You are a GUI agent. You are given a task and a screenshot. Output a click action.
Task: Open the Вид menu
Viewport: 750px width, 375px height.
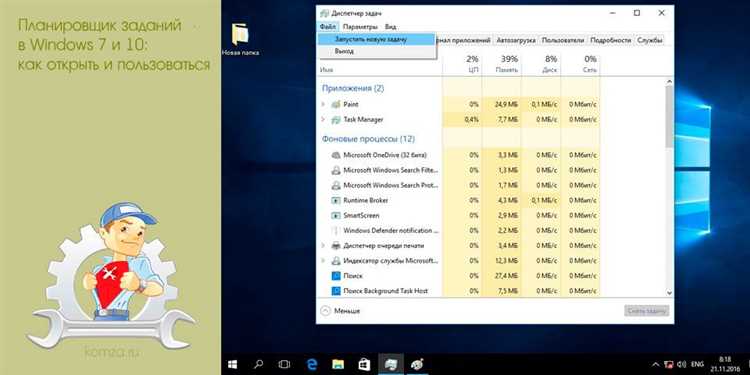pyautogui.click(x=390, y=27)
